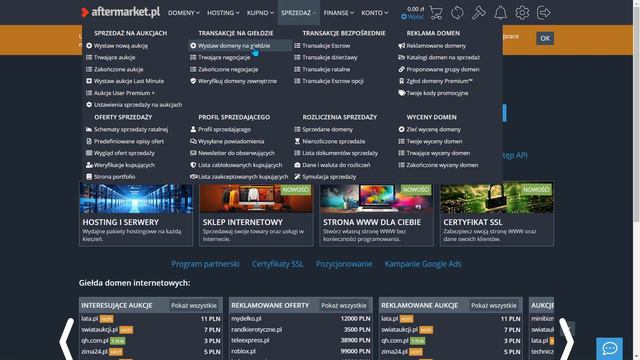Screen dimensions: 640x360
Task: Open the Hosting i serwery card
Action: click(x=136, y=214)
